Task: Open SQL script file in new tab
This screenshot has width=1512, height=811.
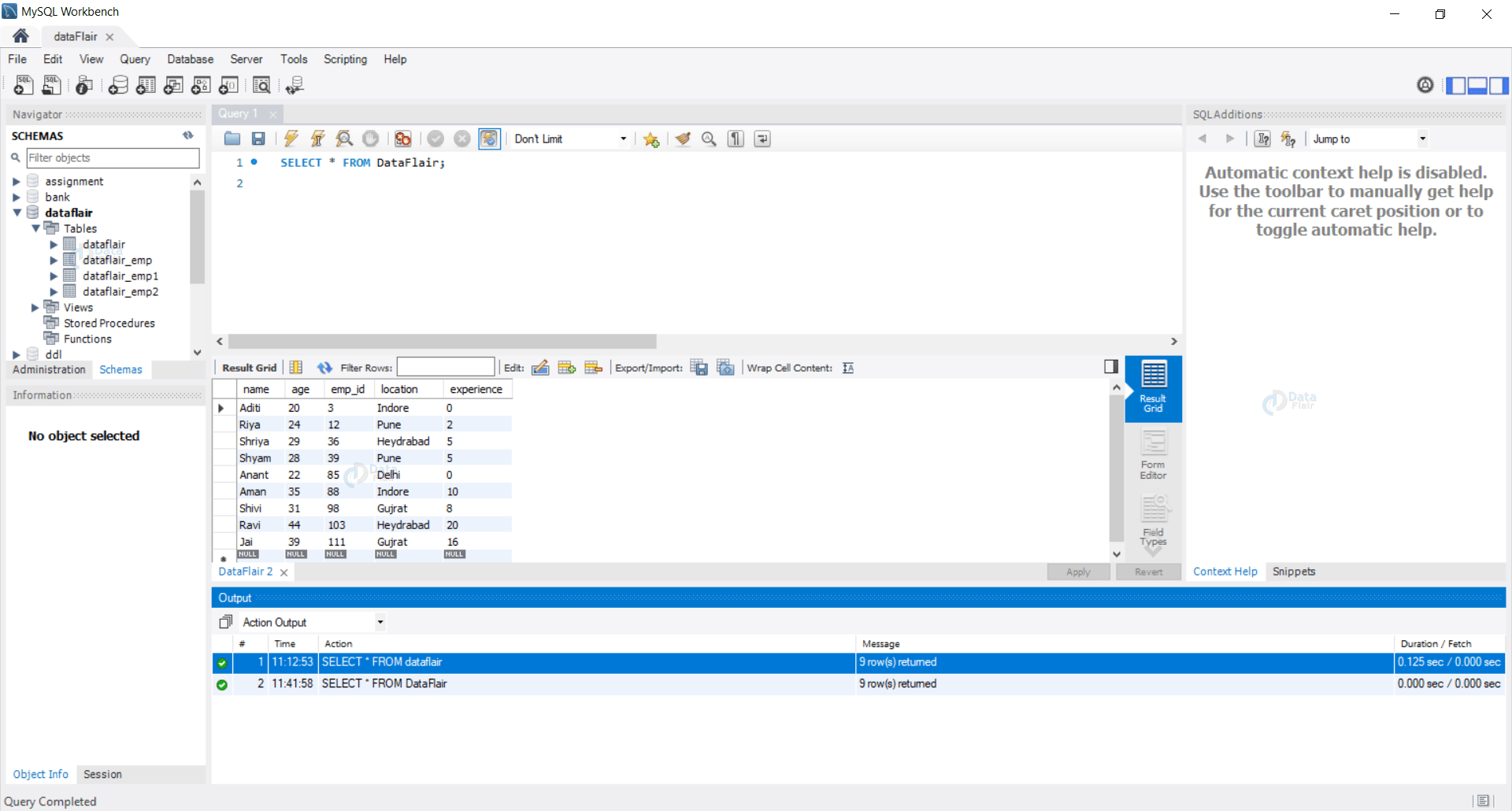Action: coord(52,85)
